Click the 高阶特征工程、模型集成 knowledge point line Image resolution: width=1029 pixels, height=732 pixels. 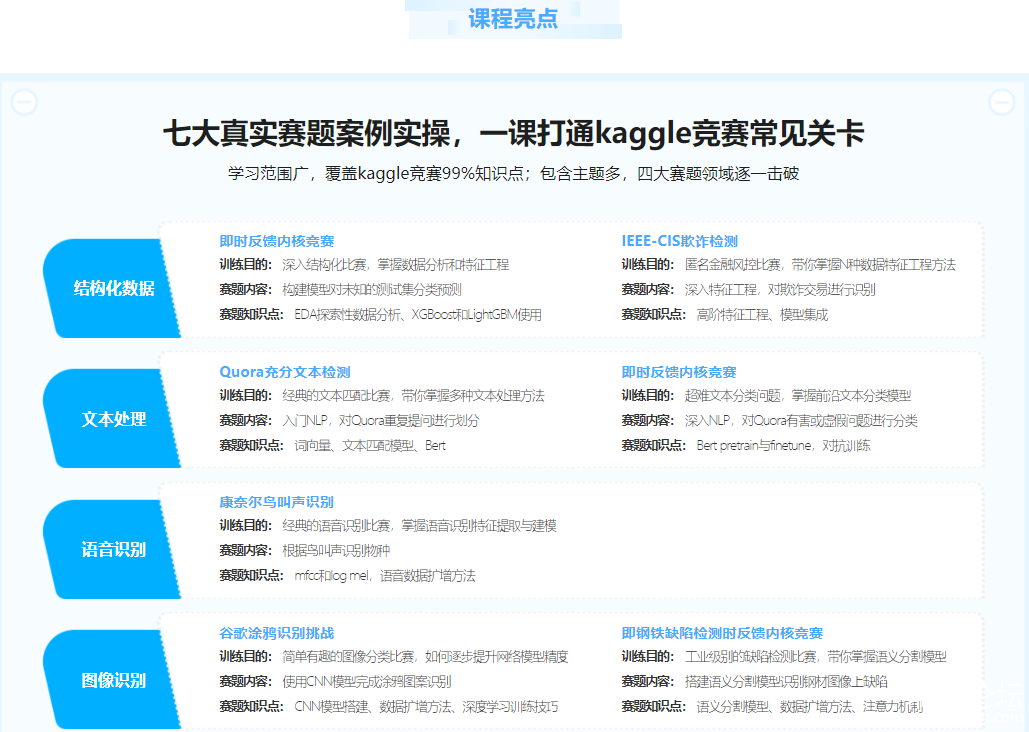[x=762, y=314]
